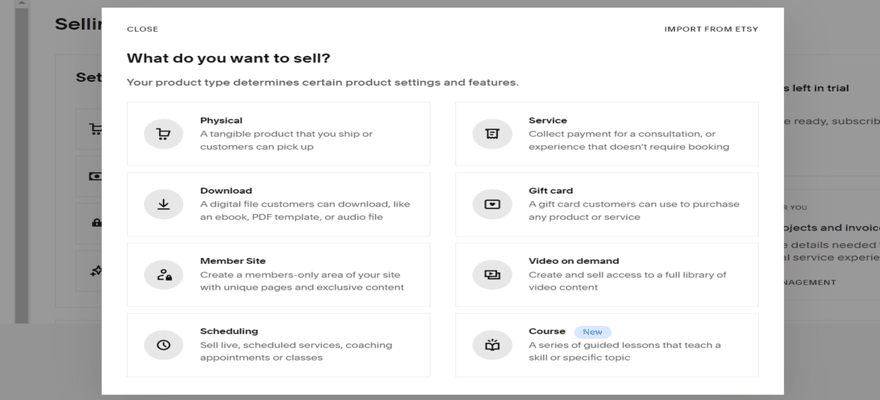Close the product type dialog
The height and width of the screenshot is (400, 880).
coord(142,29)
